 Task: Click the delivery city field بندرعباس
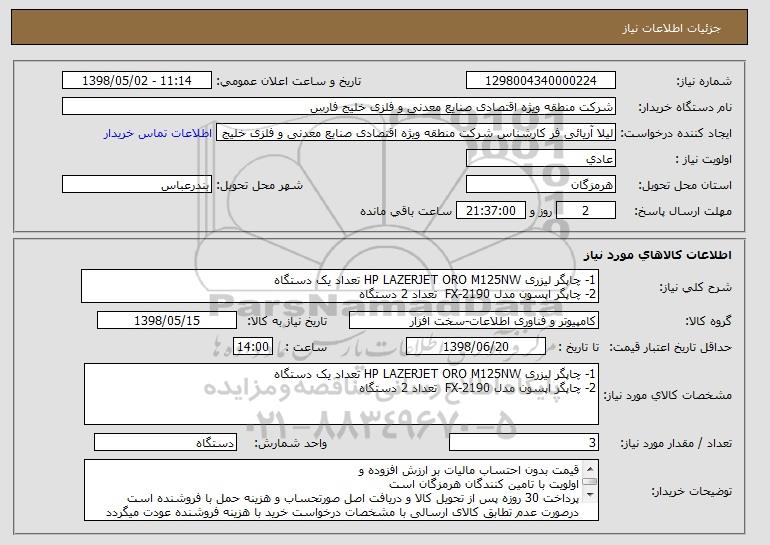(137, 185)
